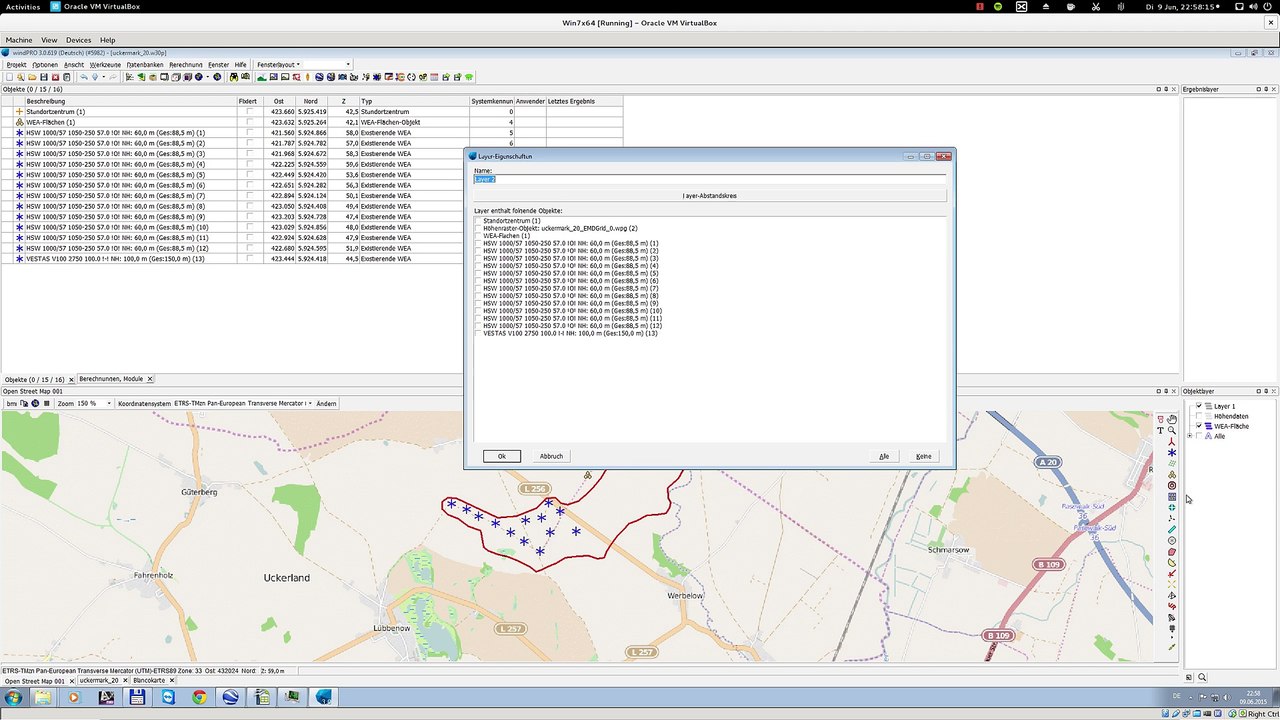Select the red polygon area tool

click(x=1172, y=552)
